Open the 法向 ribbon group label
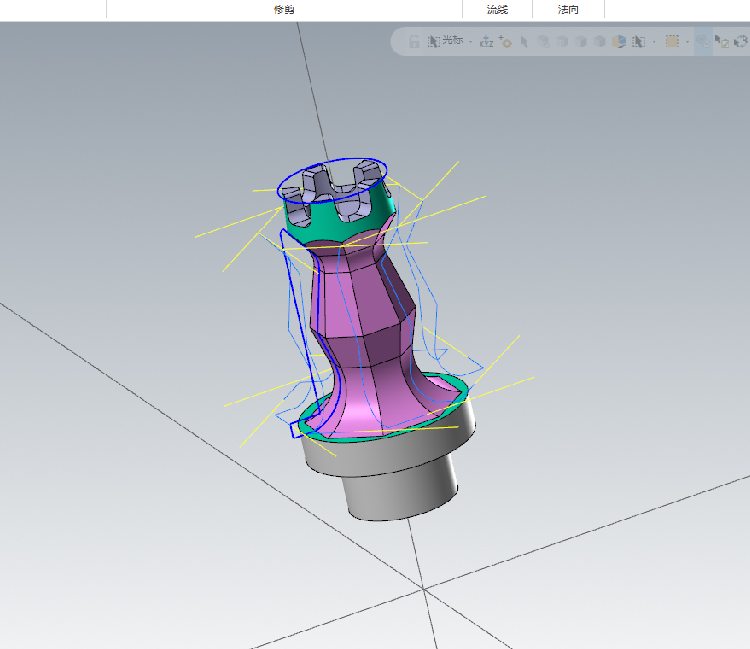 568,10
